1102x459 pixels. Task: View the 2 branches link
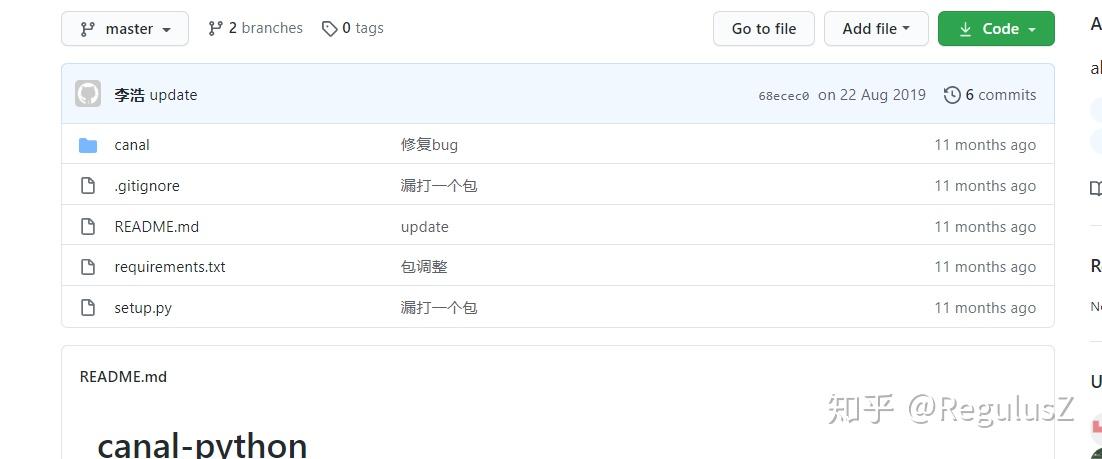[255, 29]
